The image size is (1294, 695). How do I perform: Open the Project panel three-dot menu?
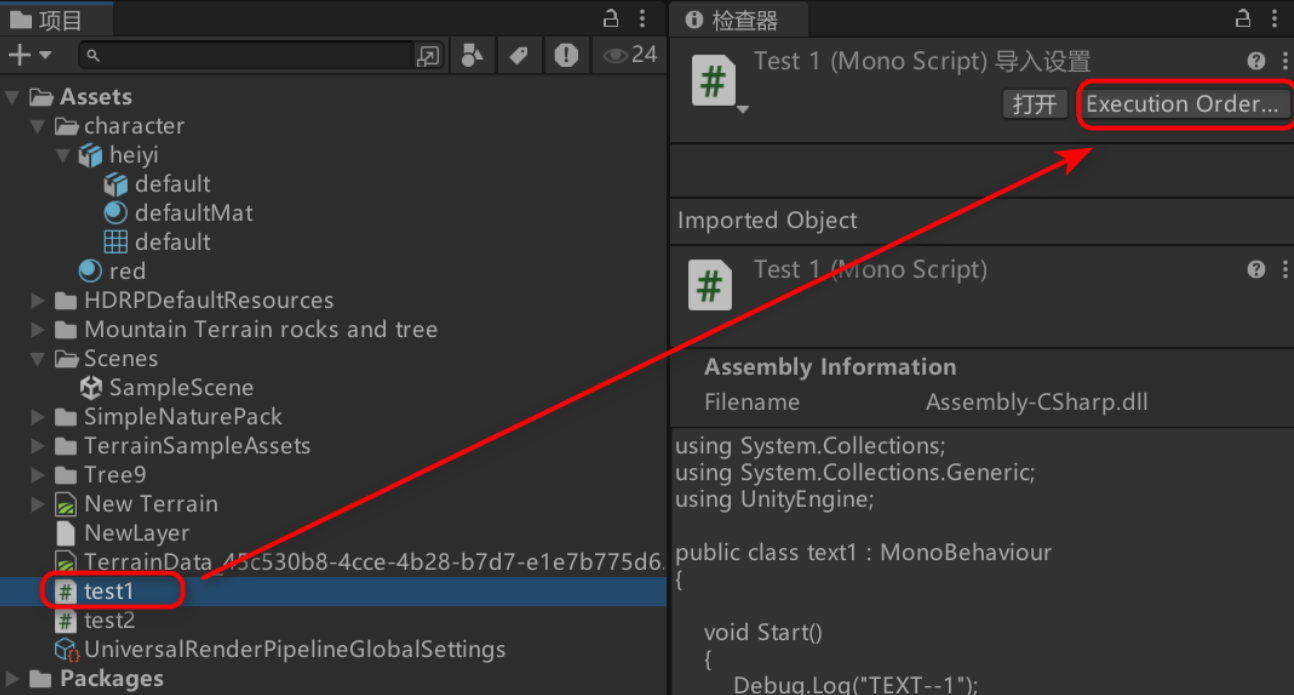[645, 18]
